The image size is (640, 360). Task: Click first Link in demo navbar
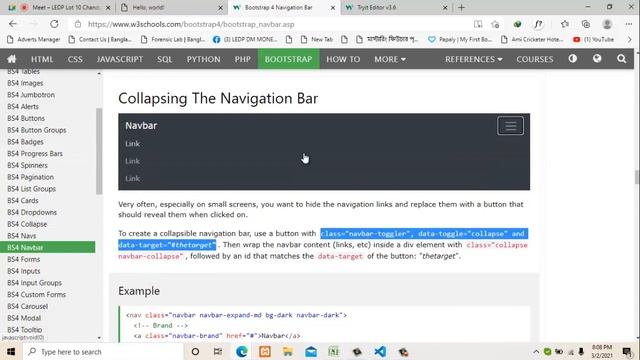tap(132, 144)
